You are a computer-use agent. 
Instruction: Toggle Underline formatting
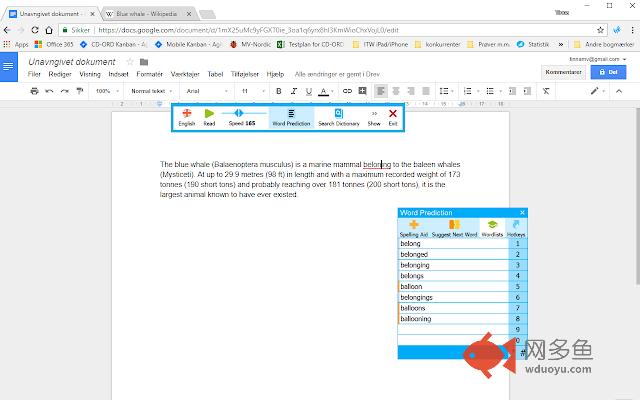309,91
